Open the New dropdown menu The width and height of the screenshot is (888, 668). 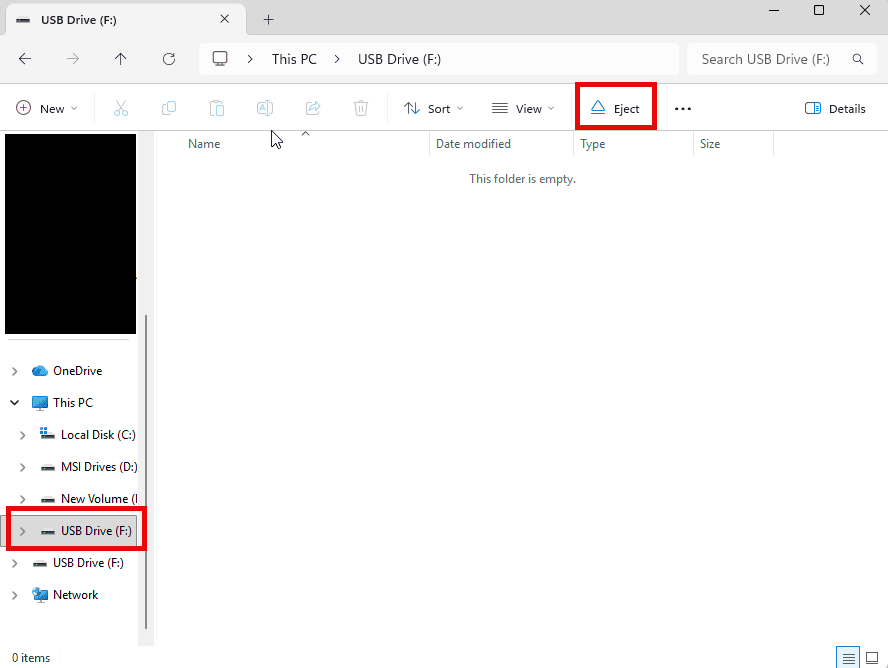click(x=46, y=109)
